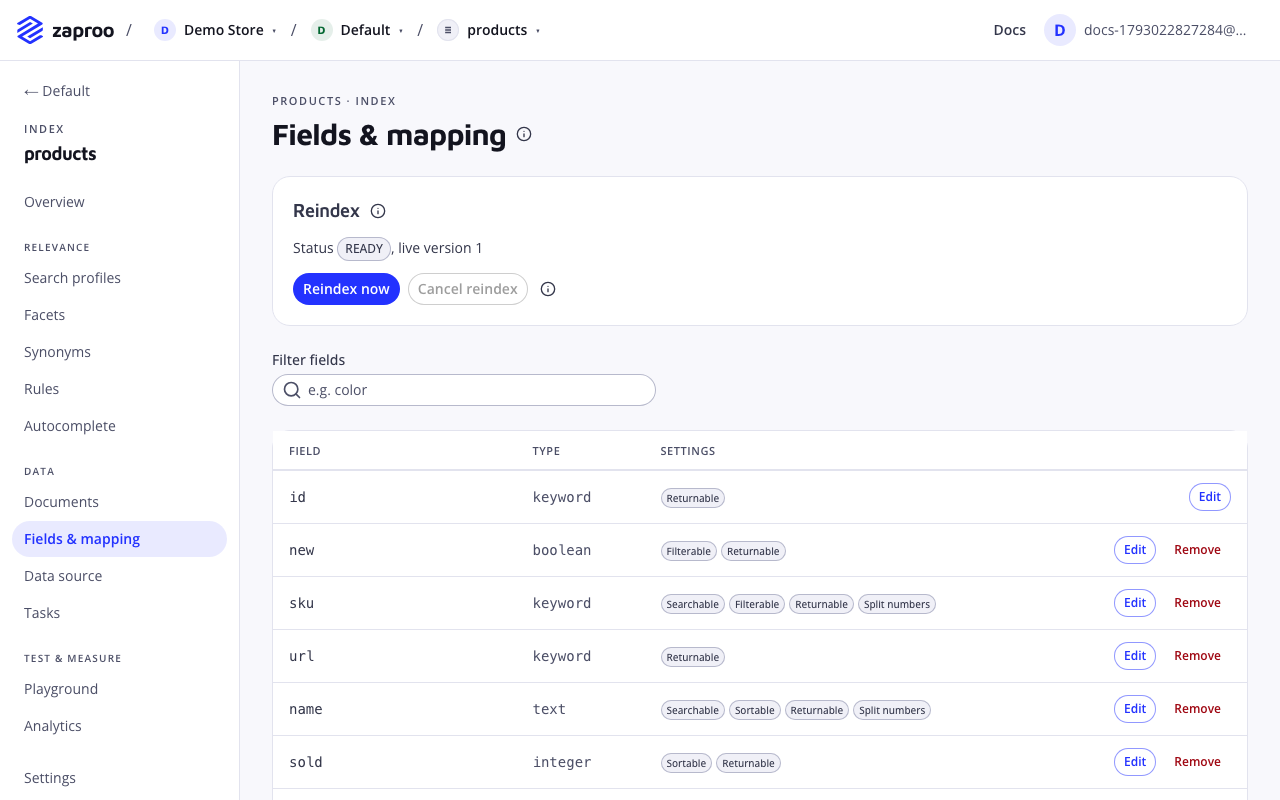Edit the new boolean field
This screenshot has width=1280, height=800.
(1135, 550)
